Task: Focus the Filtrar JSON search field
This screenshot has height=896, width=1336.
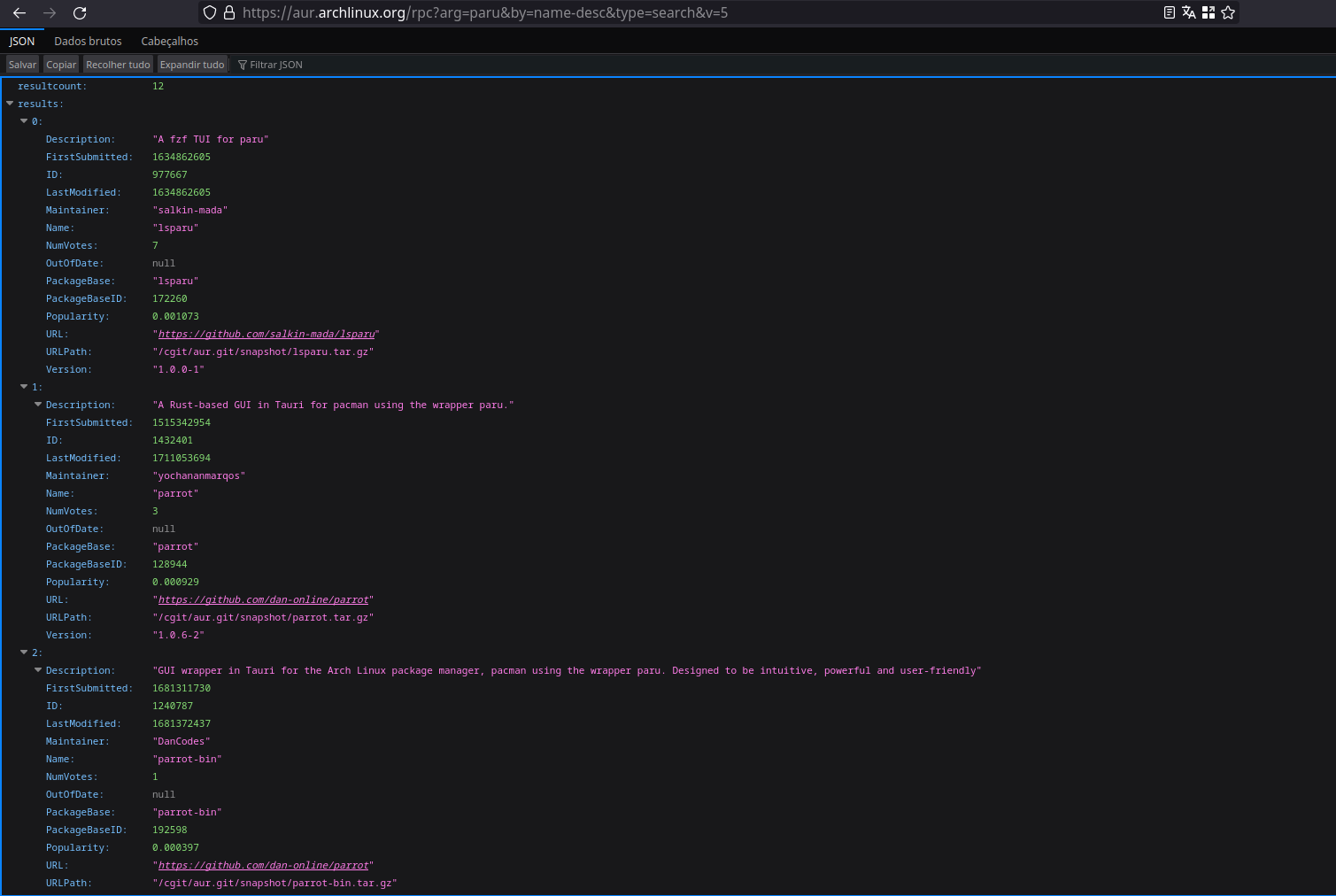Action: coord(276,65)
